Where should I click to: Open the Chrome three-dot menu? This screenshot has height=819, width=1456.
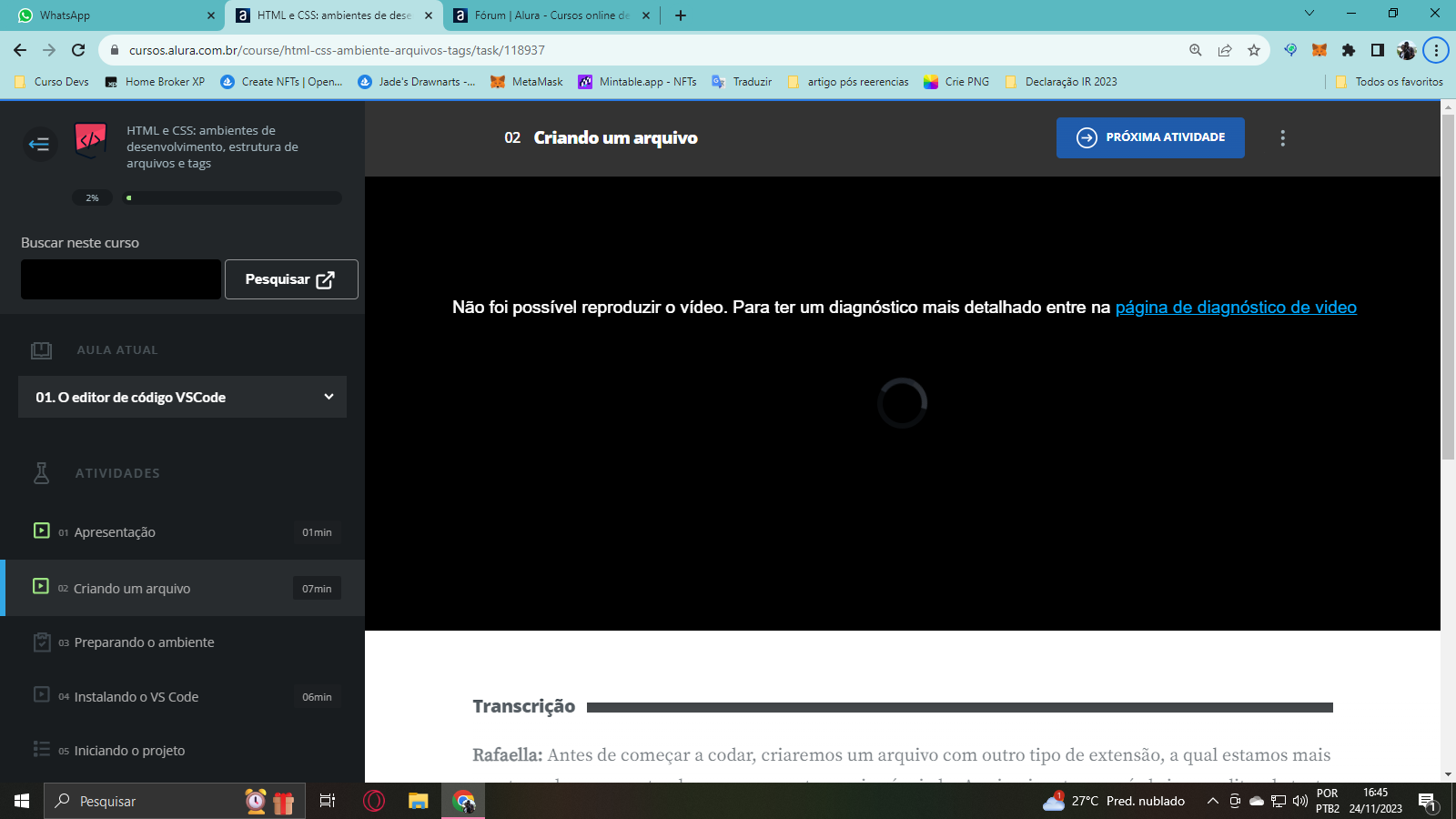pyautogui.click(x=1436, y=50)
